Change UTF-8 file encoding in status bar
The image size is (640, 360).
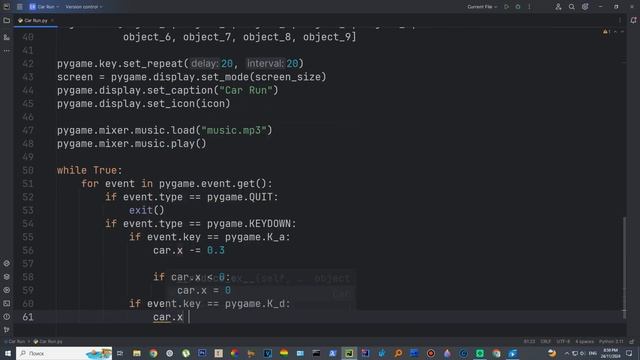point(563,341)
